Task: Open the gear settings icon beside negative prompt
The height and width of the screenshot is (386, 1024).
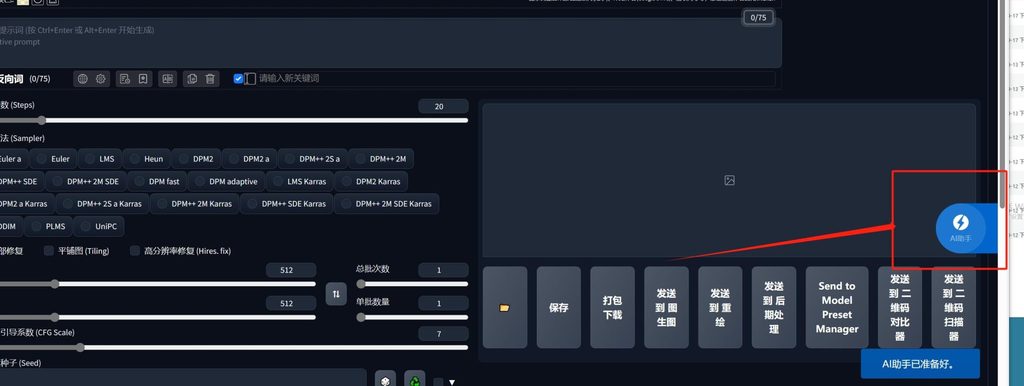Action: click(101, 79)
